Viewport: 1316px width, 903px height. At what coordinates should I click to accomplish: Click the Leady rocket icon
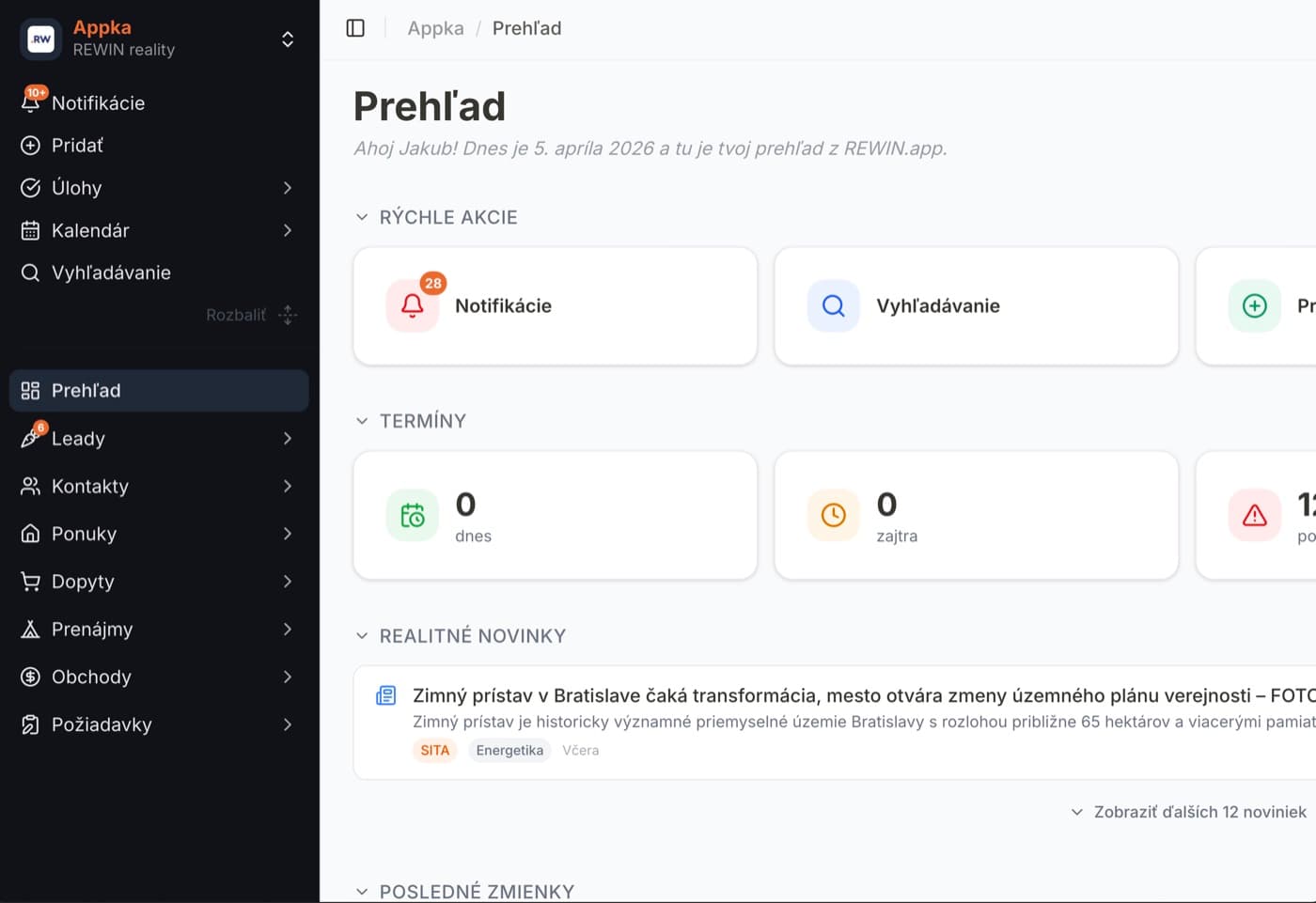[31, 438]
